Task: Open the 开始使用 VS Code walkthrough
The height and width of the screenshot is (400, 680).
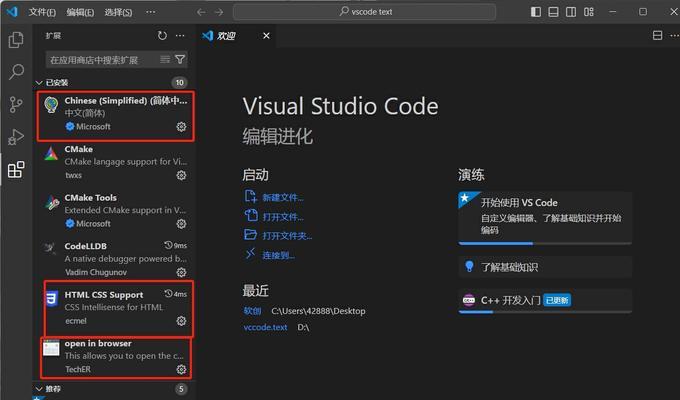Action: pyautogui.click(x=545, y=218)
